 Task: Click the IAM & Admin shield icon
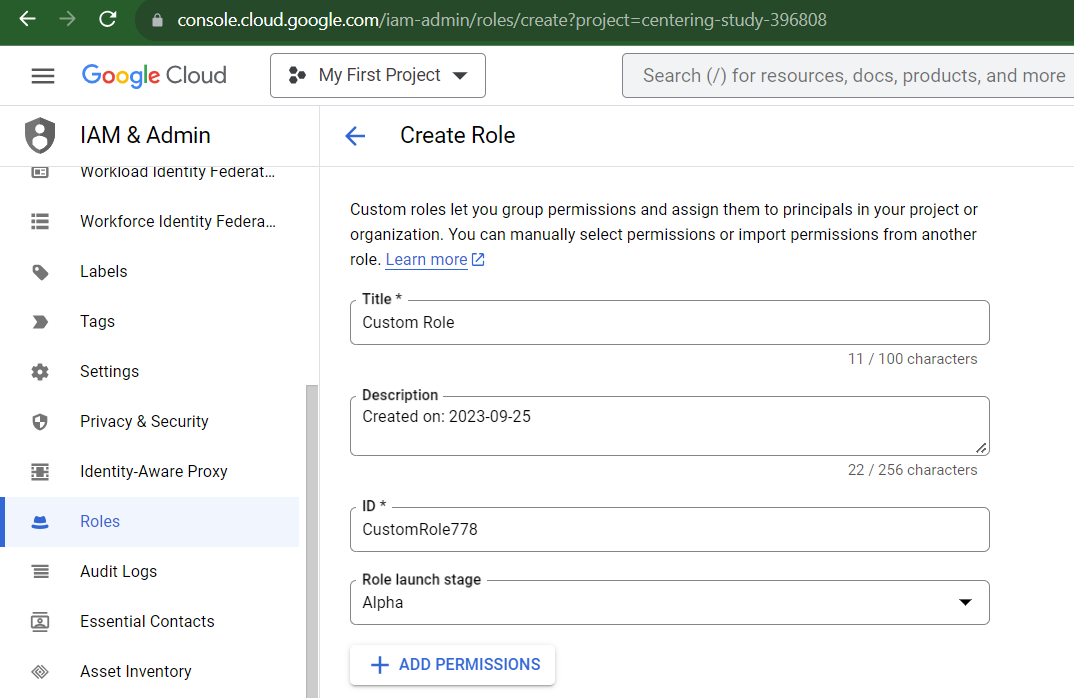[x=40, y=135]
